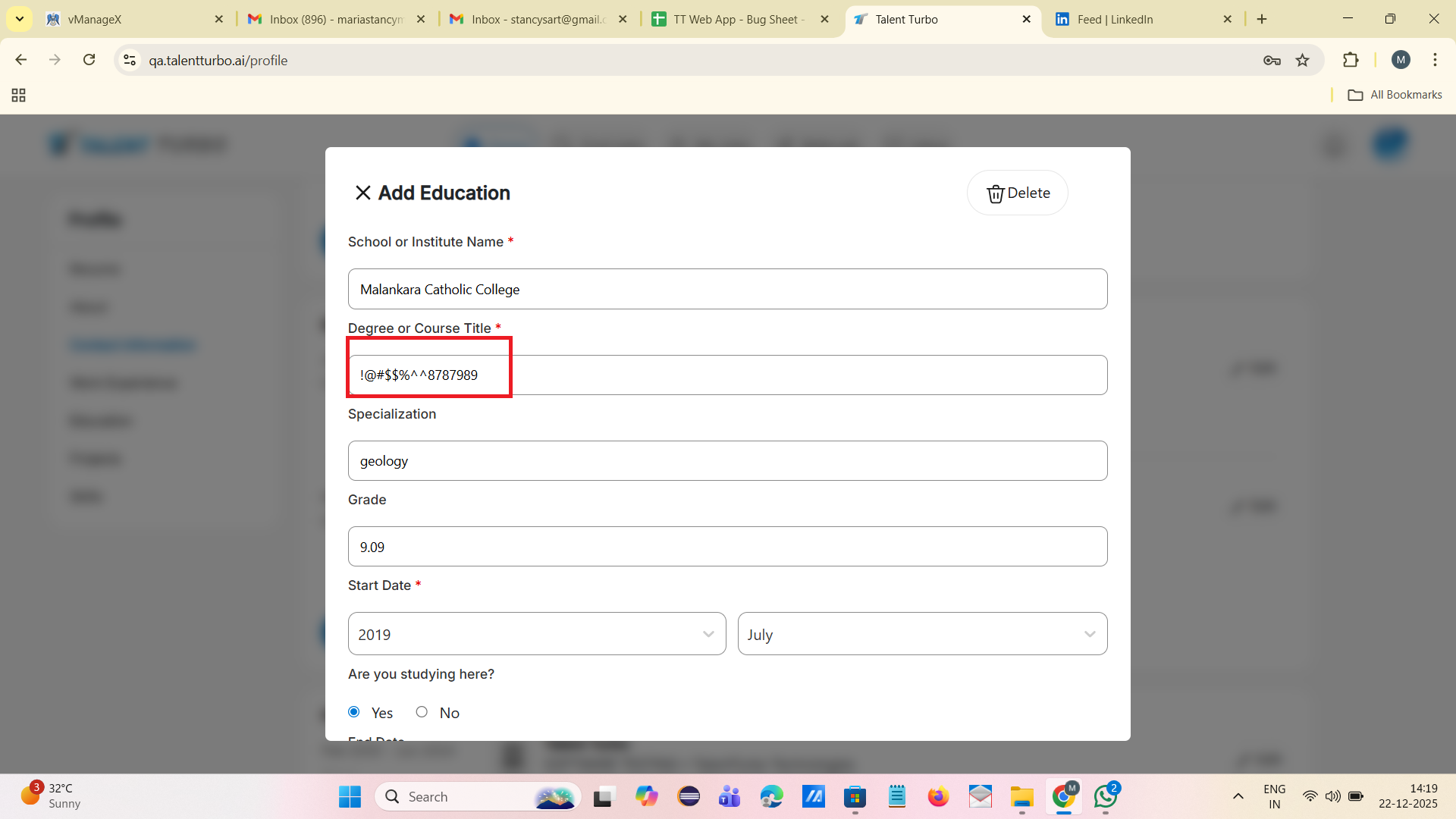Bookmark this page with star icon
1456x819 pixels.
pyautogui.click(x=1302, y=61)
